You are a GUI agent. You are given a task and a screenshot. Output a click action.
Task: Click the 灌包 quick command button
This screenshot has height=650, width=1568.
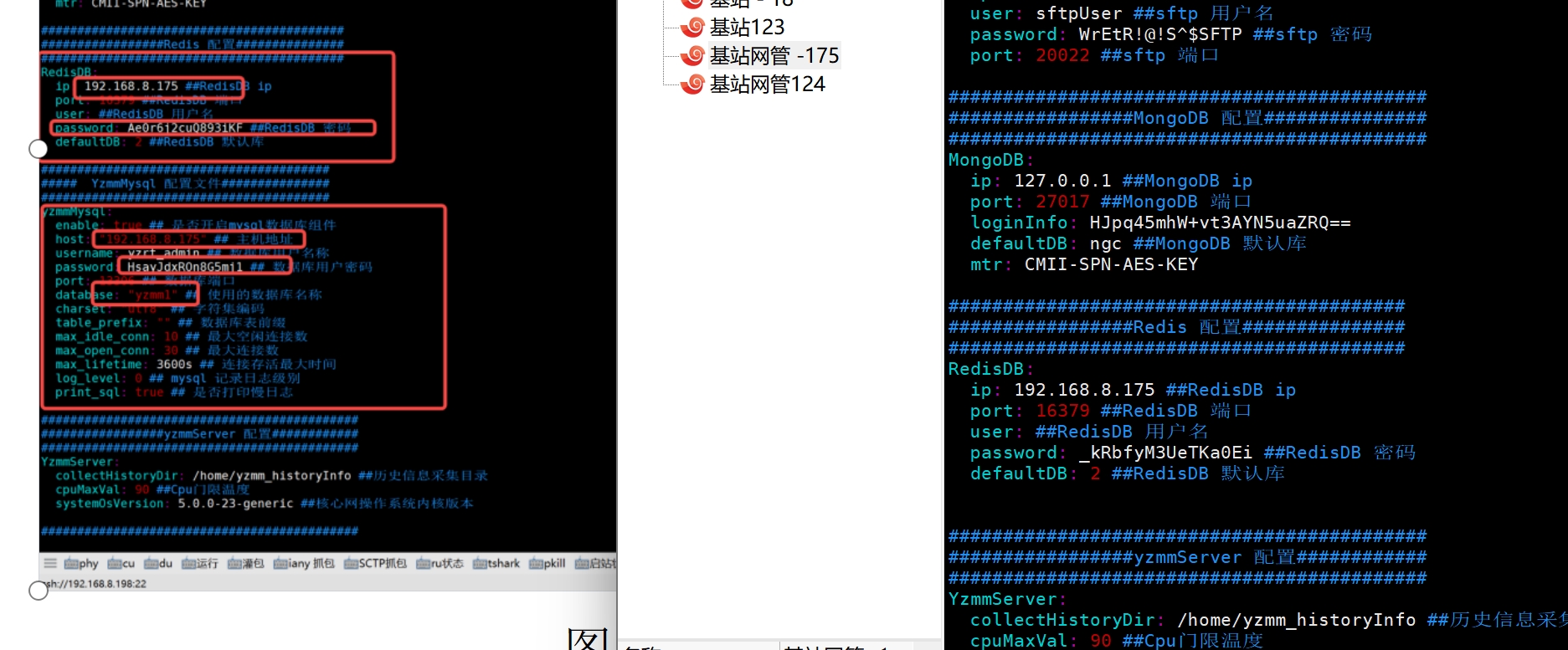pos(245,563)
